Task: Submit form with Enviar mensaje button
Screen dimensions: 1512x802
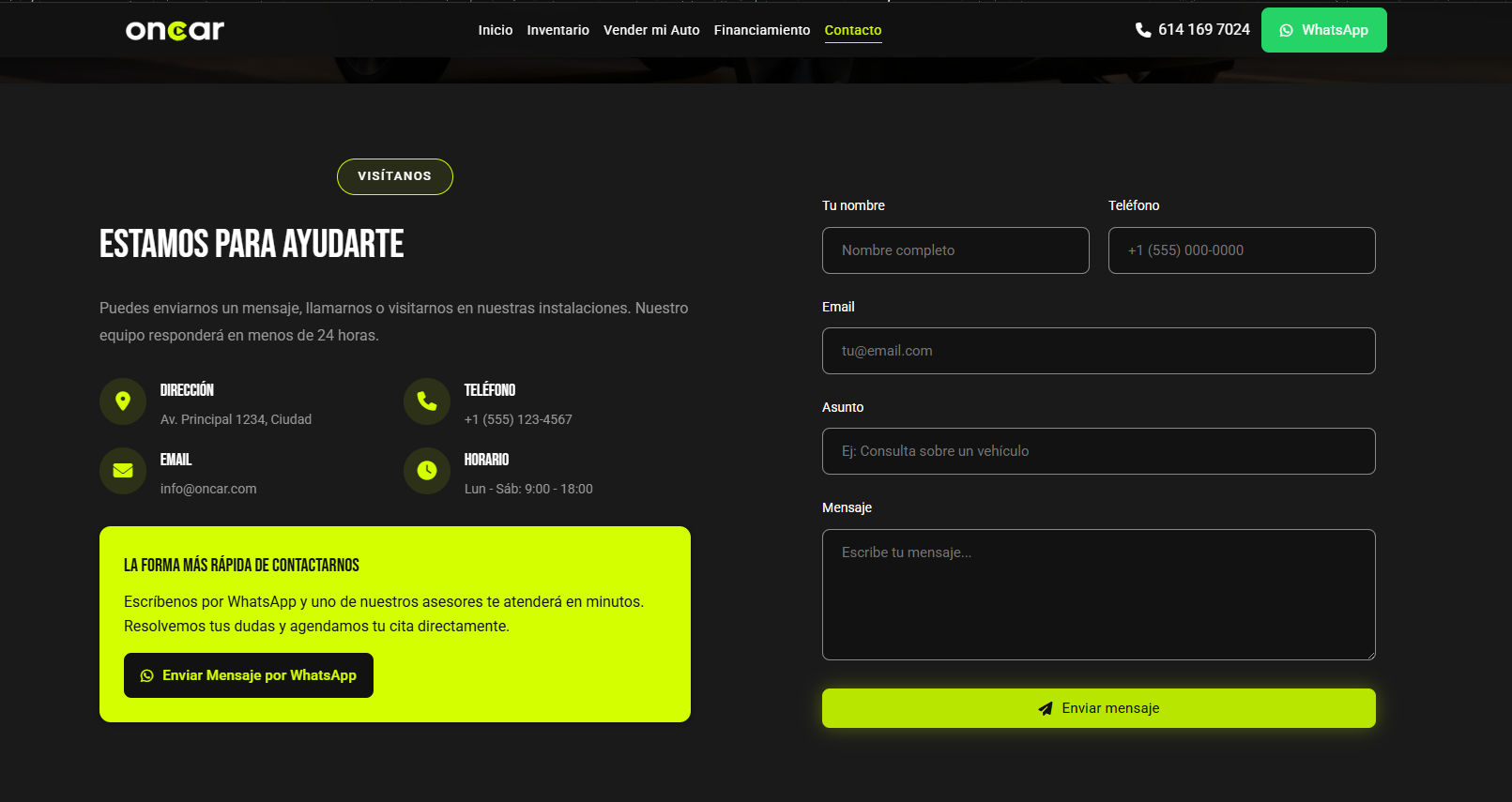Action: click(1099, 708)
